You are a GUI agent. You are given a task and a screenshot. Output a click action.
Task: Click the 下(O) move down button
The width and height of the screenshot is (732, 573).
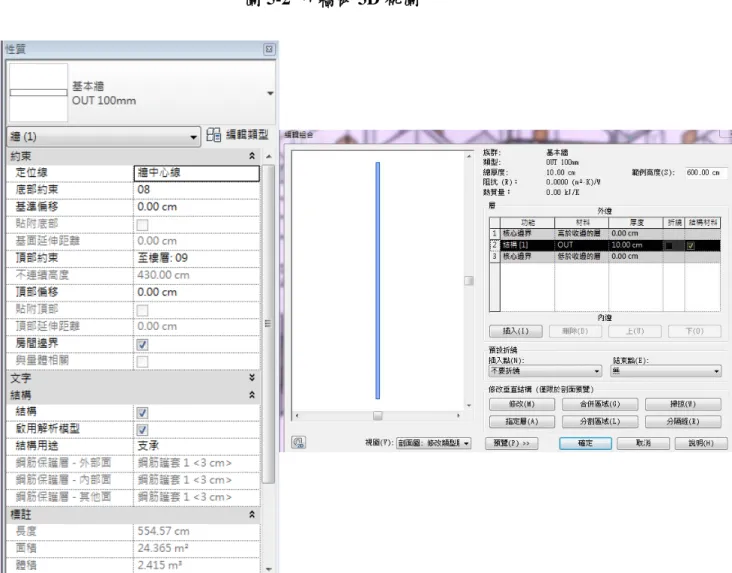(x=695, y=331)
